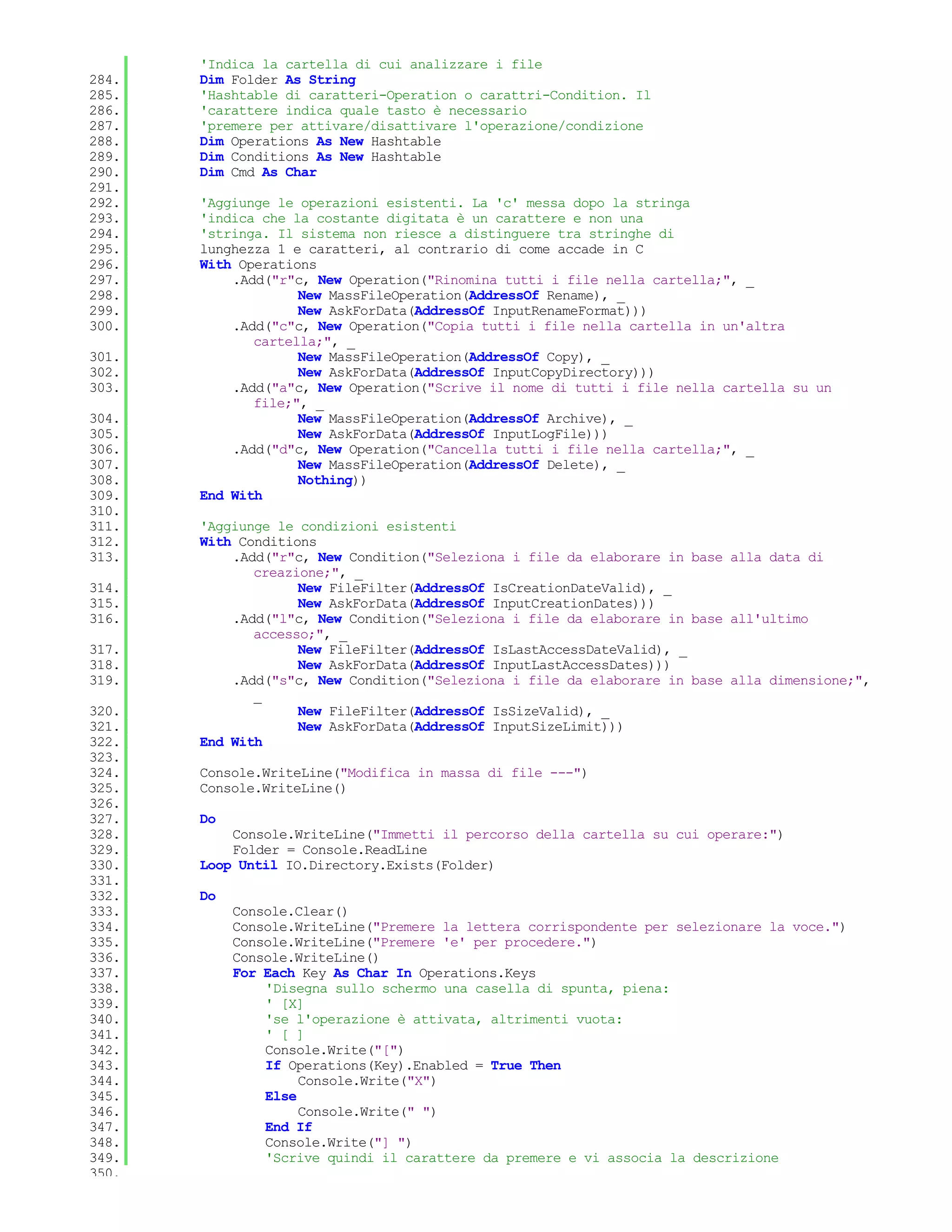
Task: Click 'Loop Until IO.Directory.Exists(Folder)' line
Action: (x=347, y=865)
